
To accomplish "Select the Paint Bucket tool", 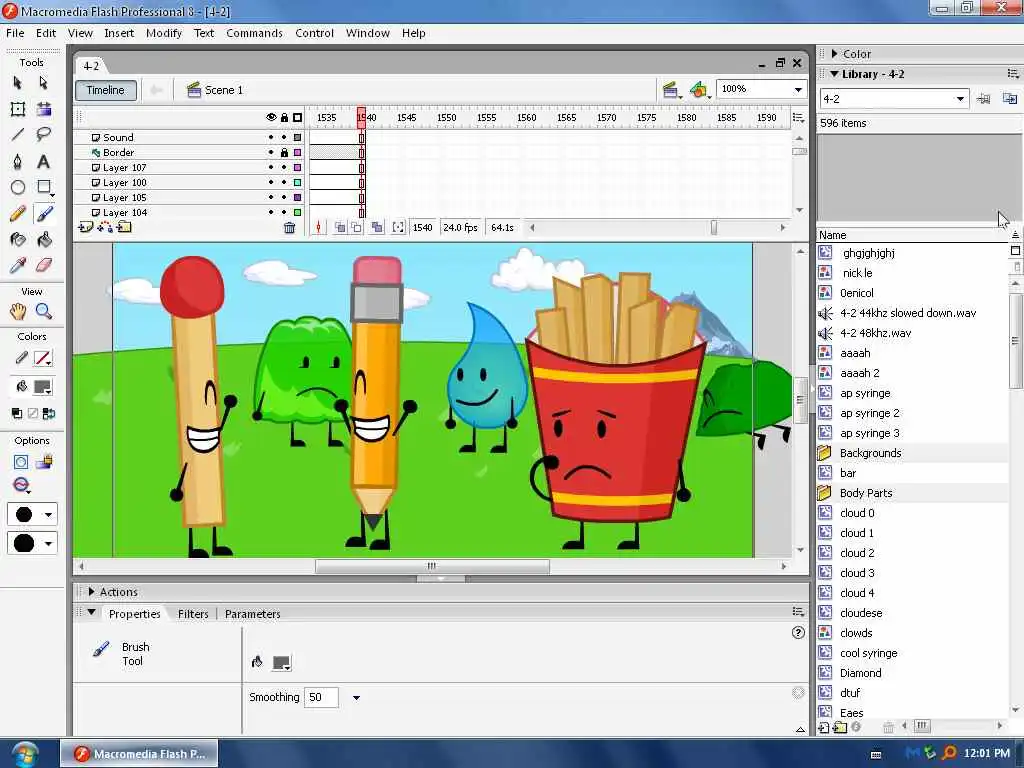I will coord(44,240).
